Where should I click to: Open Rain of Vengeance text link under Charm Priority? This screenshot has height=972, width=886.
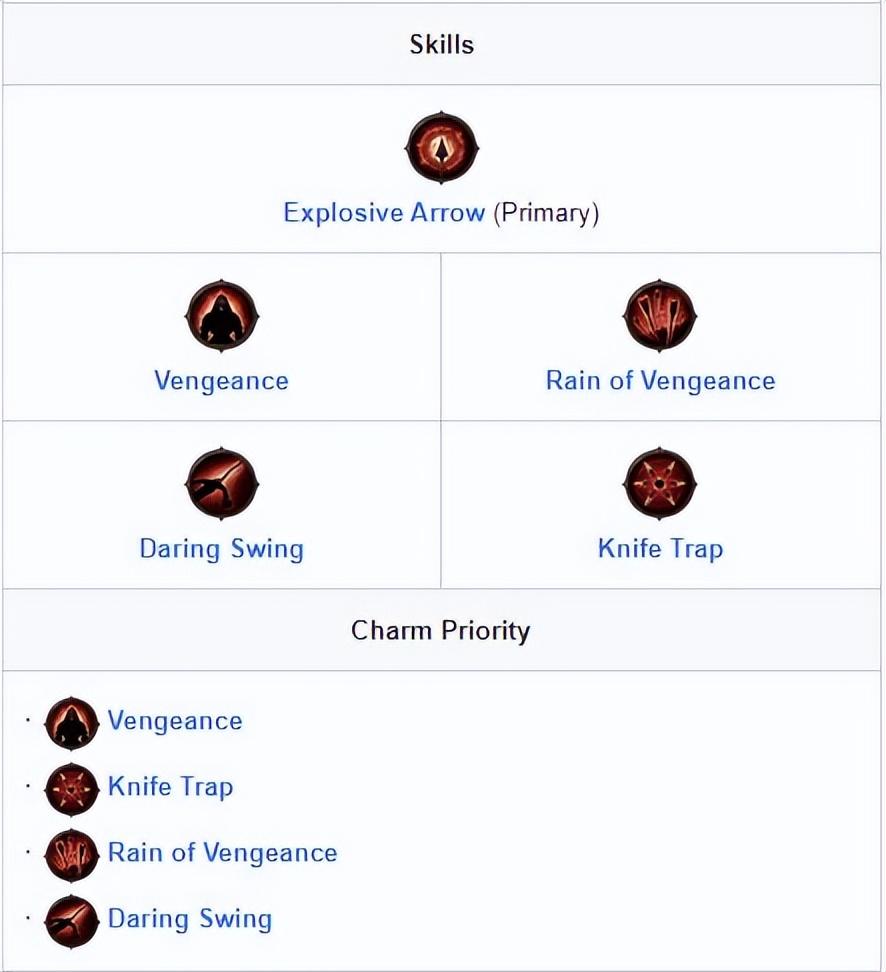[x=222, y=853]
